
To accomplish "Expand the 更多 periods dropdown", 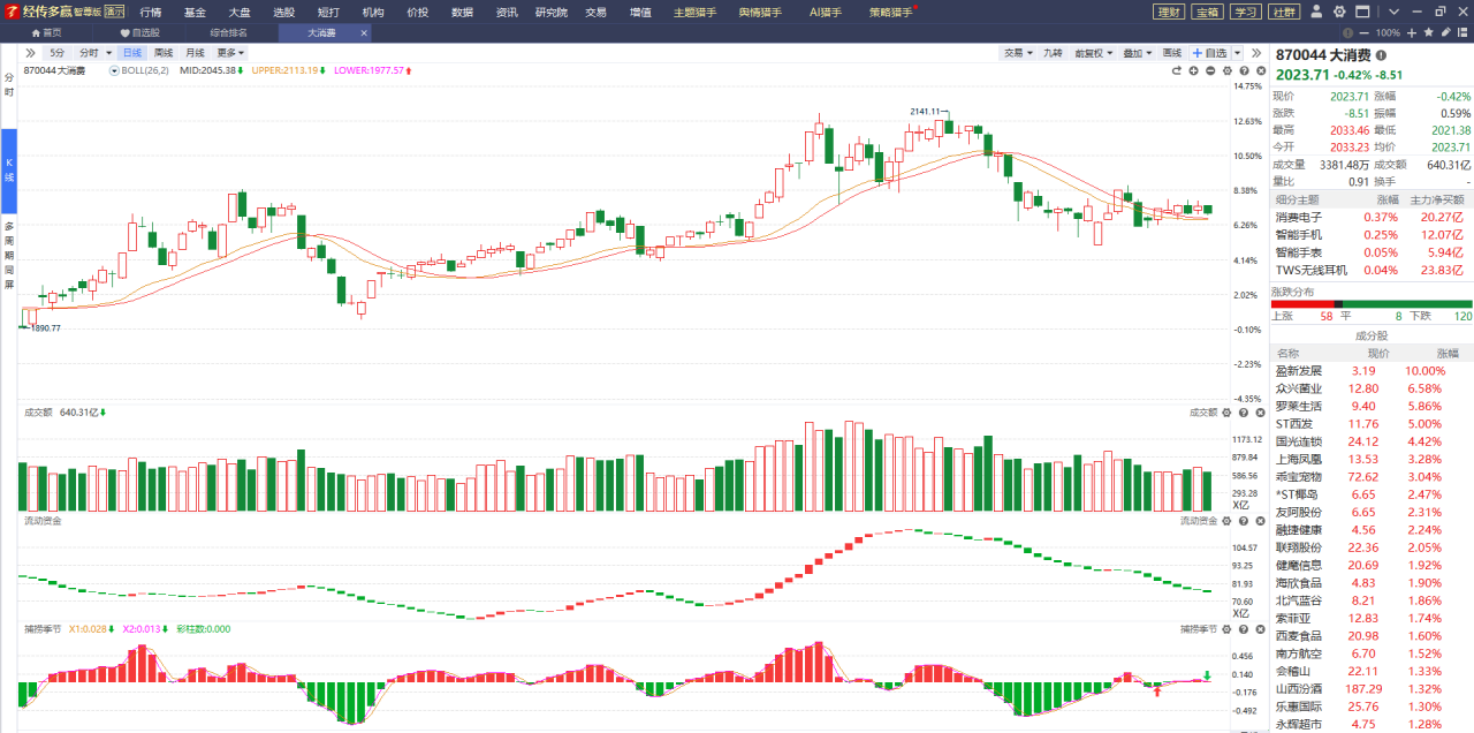I will [230, 53].
